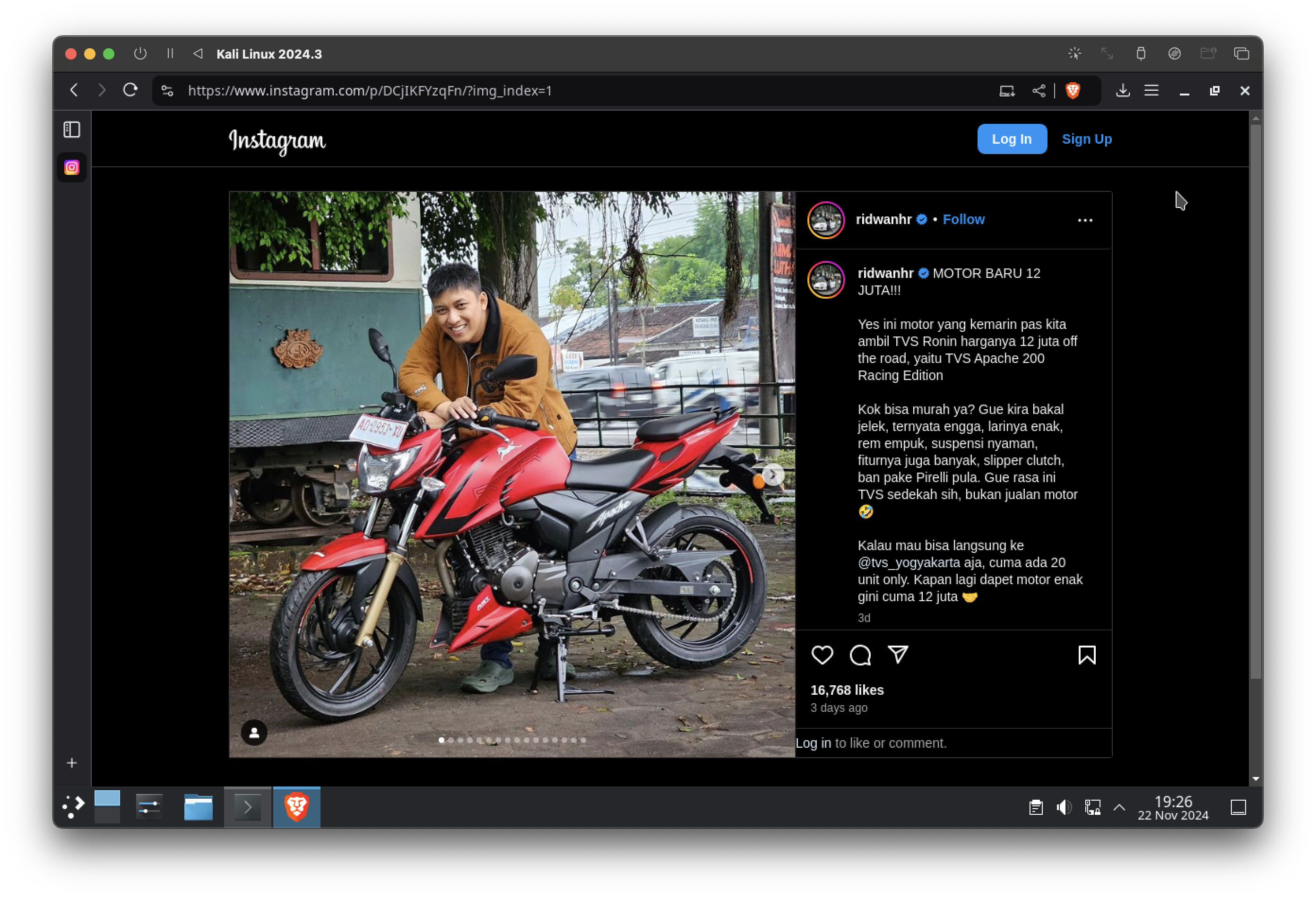Open Kali application launcher menu

click(74, 807)
